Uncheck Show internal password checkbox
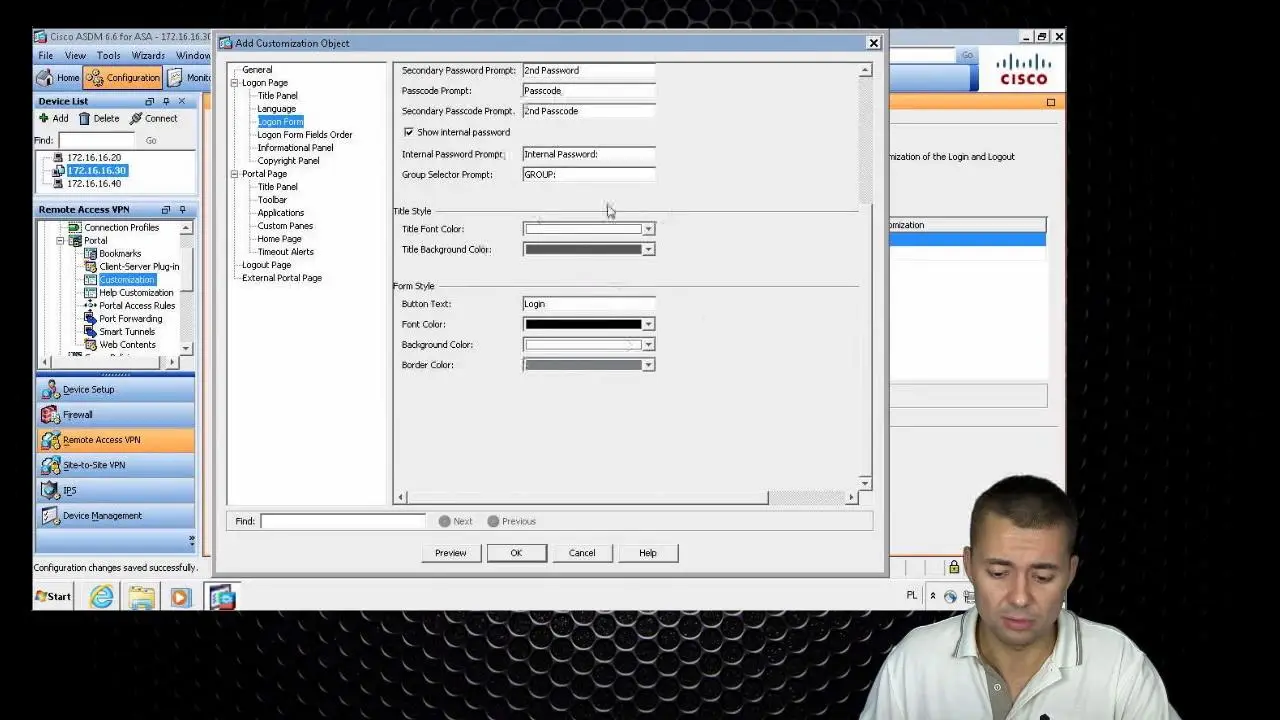Viewport: 1280px width, 720px height. pos(408,132)
